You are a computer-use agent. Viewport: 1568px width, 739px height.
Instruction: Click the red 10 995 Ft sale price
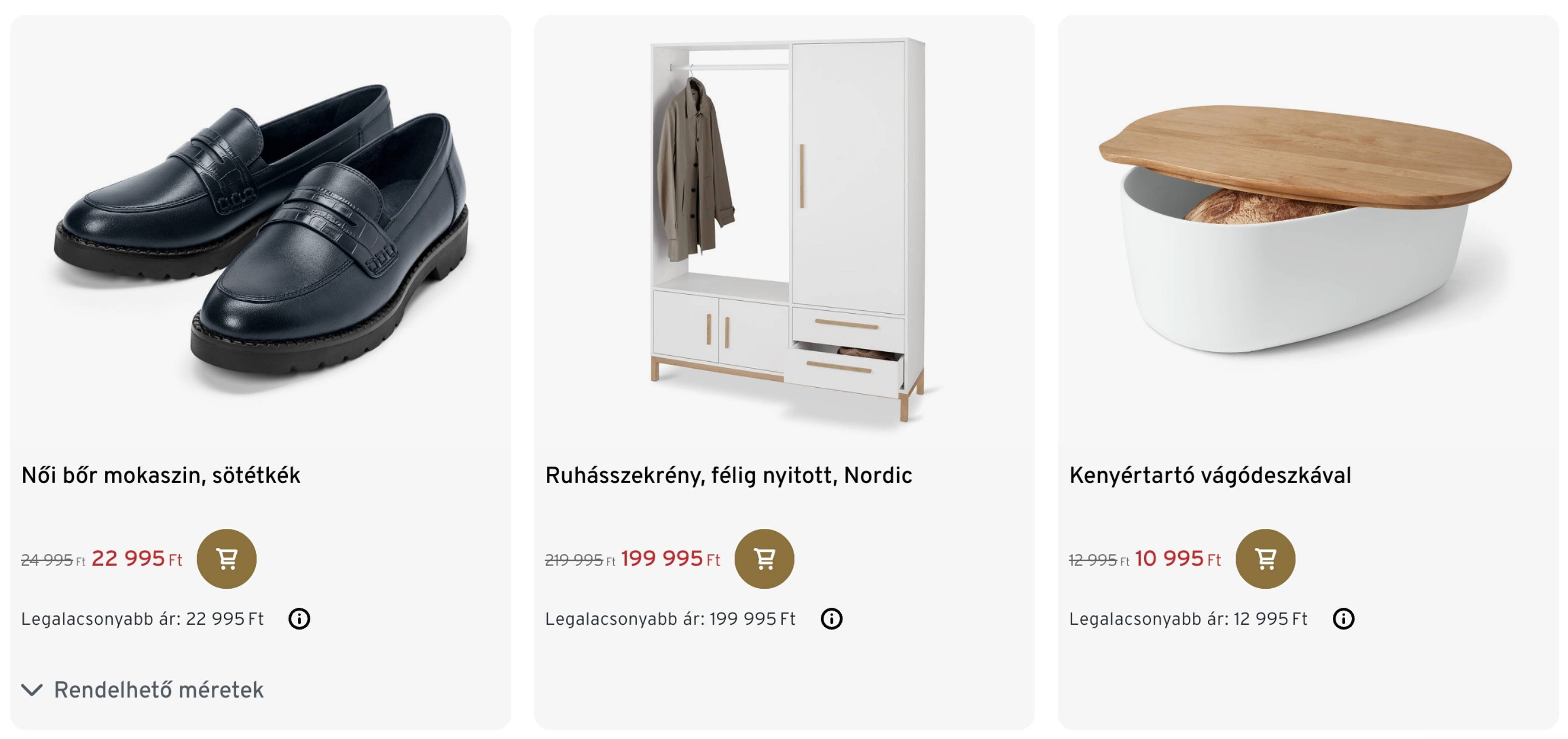[x=1177, y=558]
